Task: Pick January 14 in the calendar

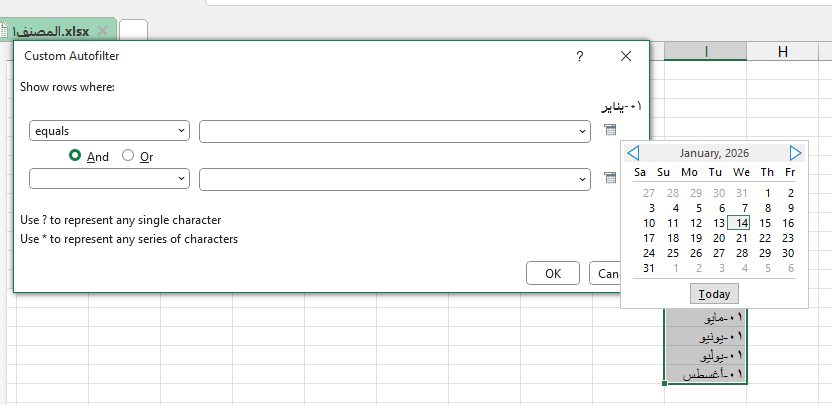Action: pos(740,223)
